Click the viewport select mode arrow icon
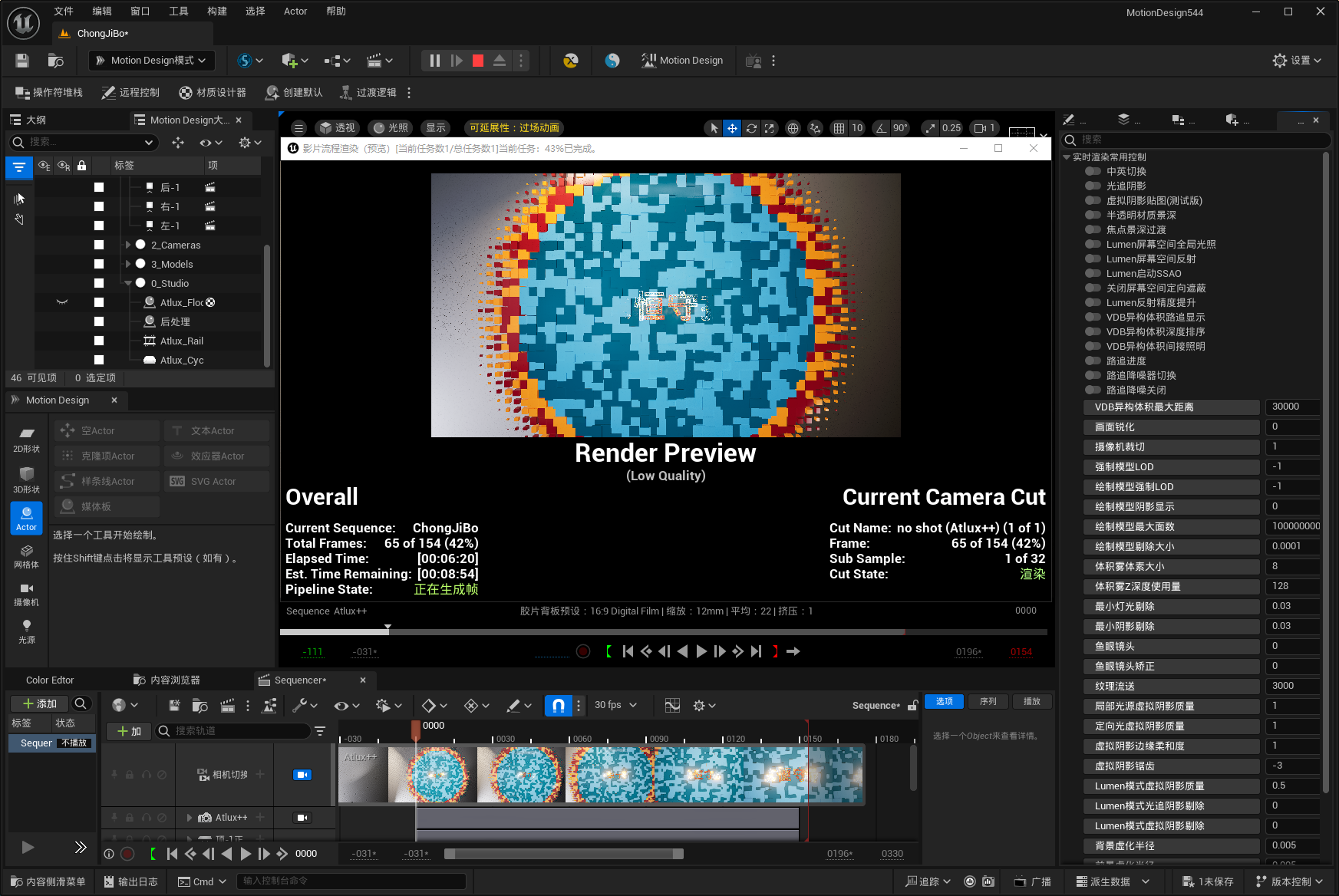The height and width of the screenshot is (896, 1339). 714,128
